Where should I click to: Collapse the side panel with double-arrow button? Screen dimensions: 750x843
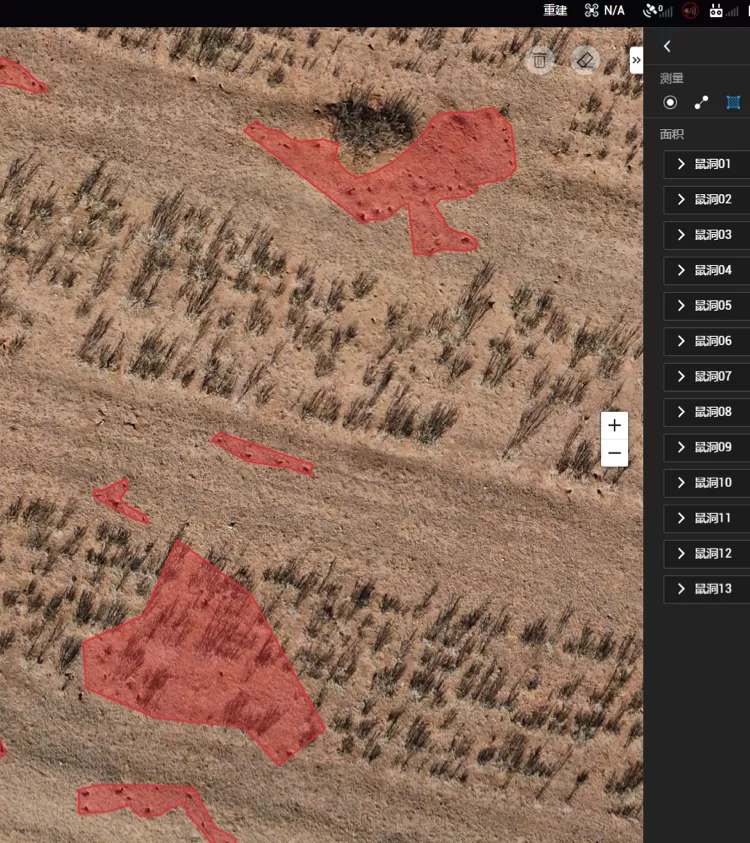pyautogui.click(x=636, y=60)
